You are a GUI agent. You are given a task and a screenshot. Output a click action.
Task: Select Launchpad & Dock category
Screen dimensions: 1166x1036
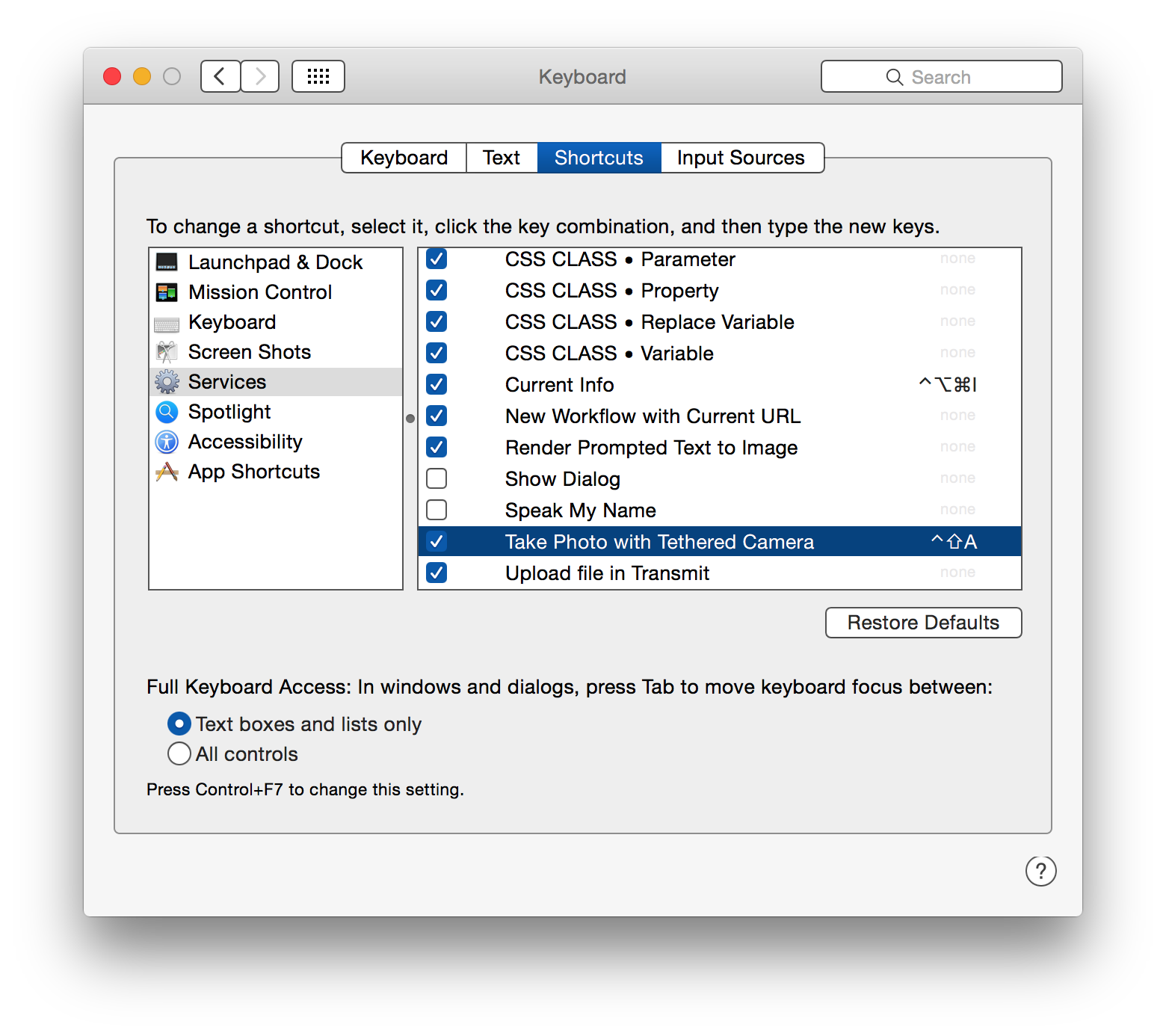click(276, 262)
